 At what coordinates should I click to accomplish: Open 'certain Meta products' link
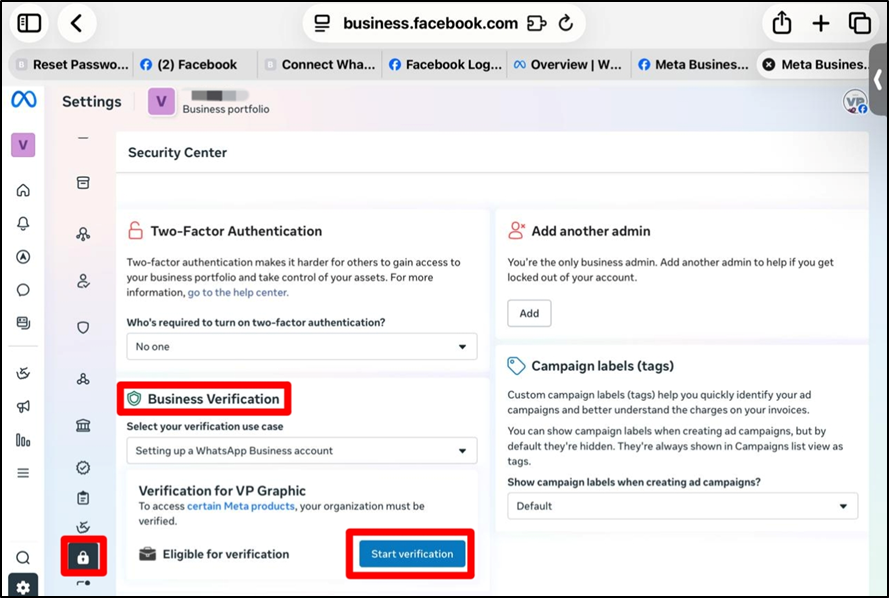pyautogui.click(x=241, y=507)
